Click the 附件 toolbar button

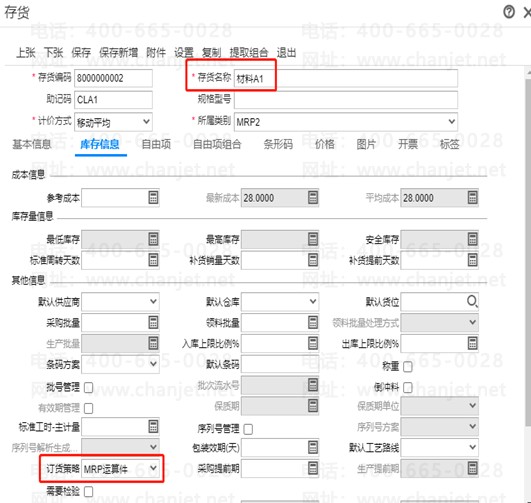click(156, 53)
